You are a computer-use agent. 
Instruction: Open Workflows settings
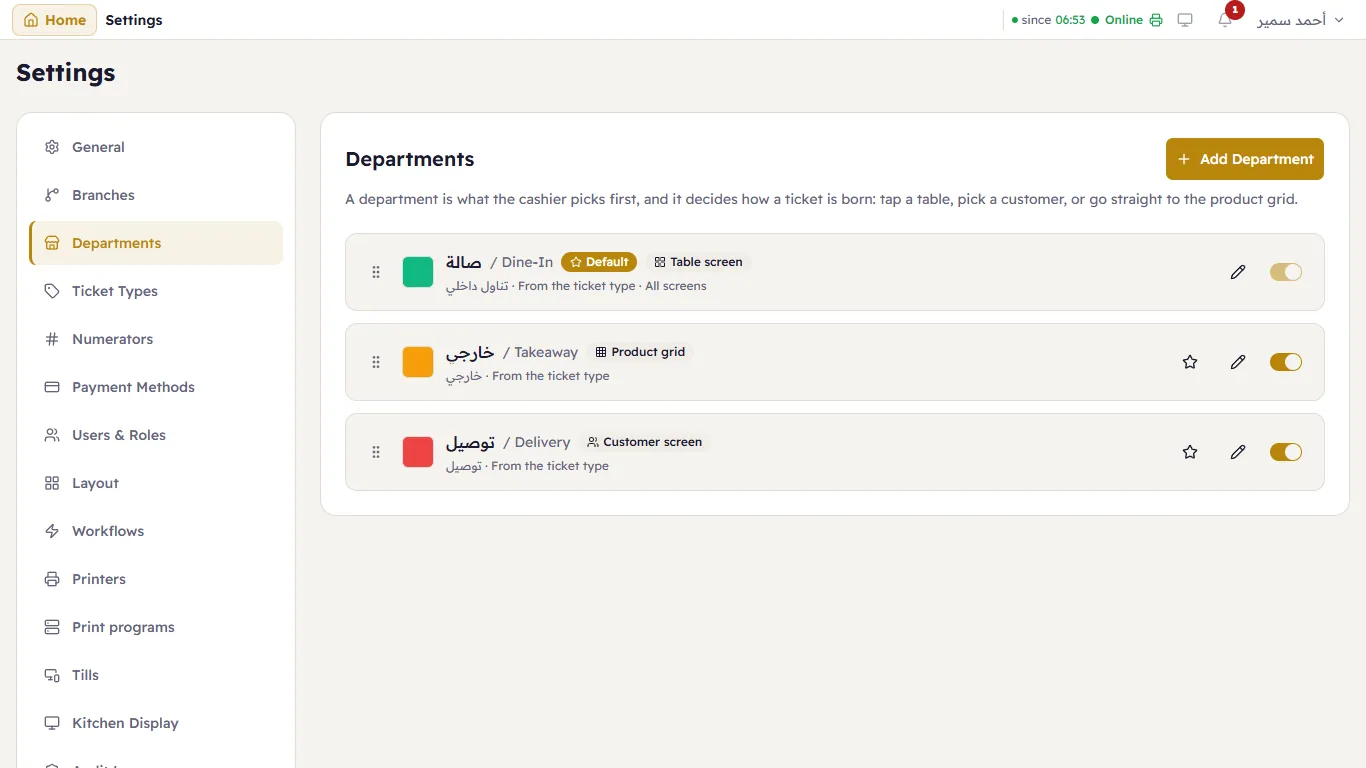[x=156, y=531]
